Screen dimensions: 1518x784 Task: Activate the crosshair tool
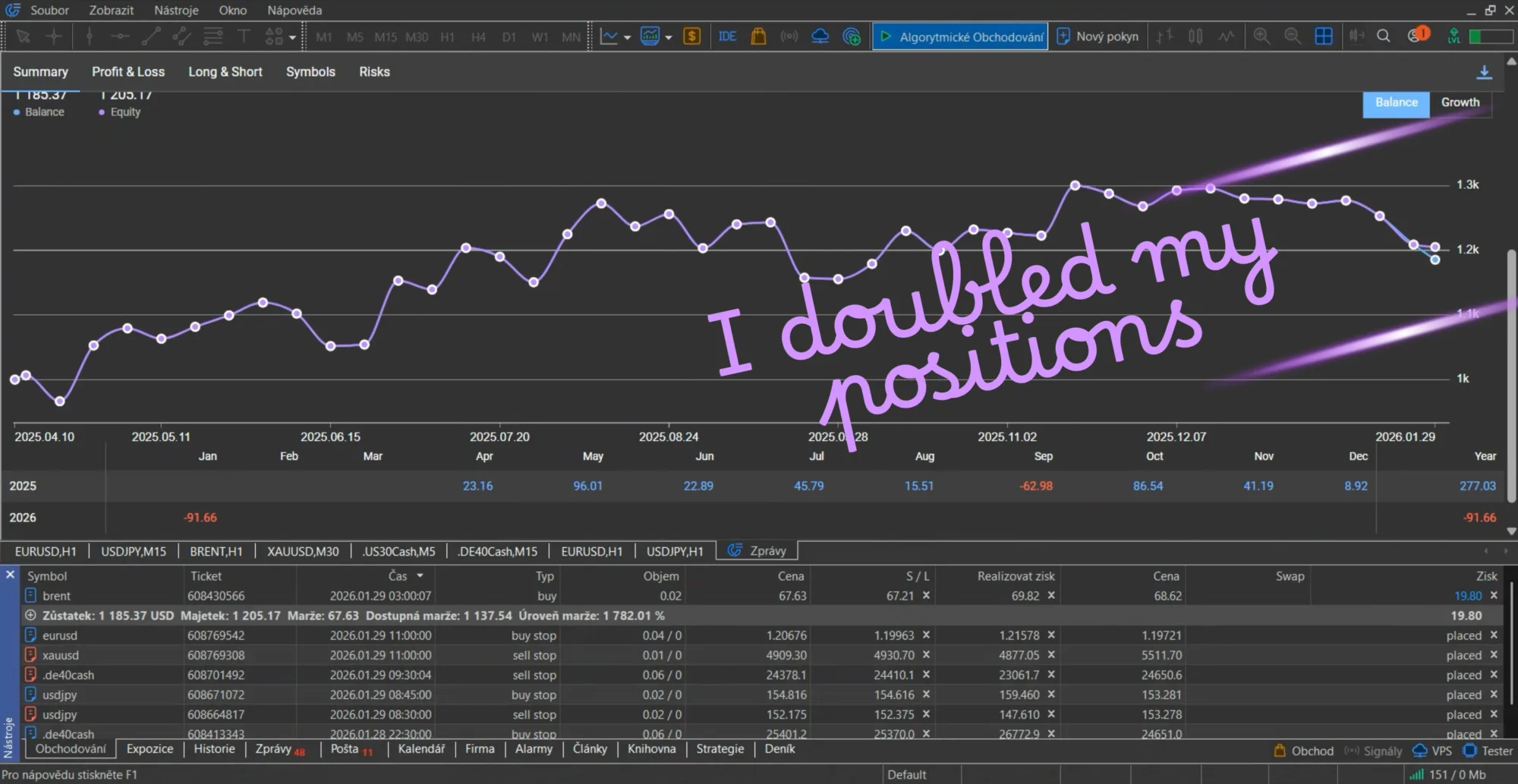pyautogui.click(x=54, y=36)
